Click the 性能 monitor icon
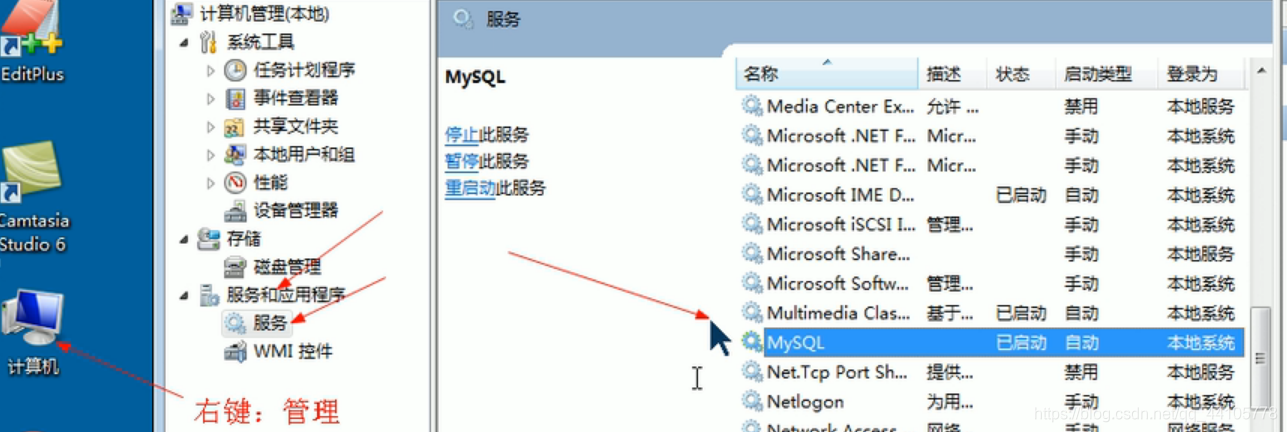The width and height of the screenshot is (1287, 432). [x=235, y=182]
